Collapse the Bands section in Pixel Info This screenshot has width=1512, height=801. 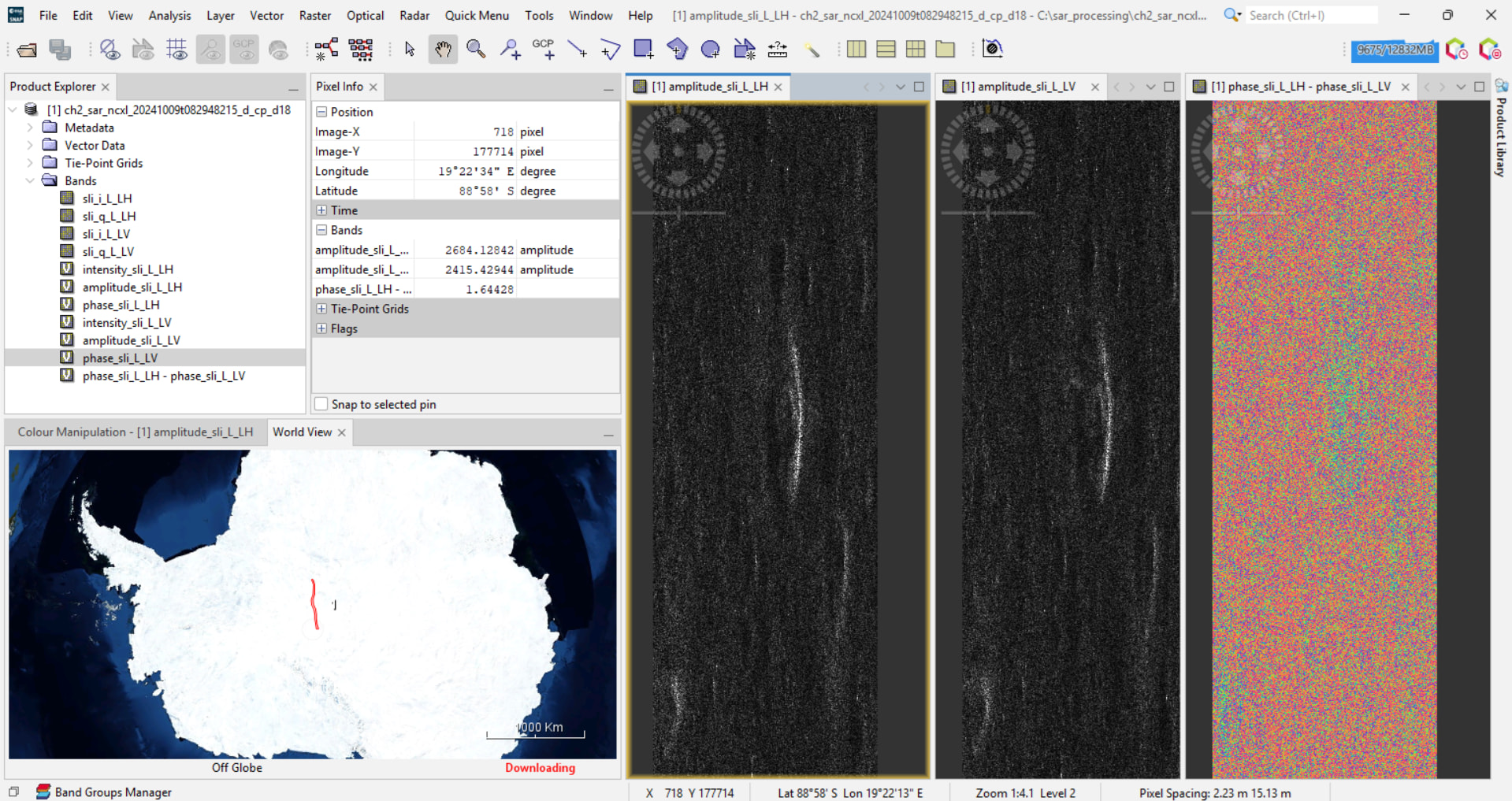(321, 230)
